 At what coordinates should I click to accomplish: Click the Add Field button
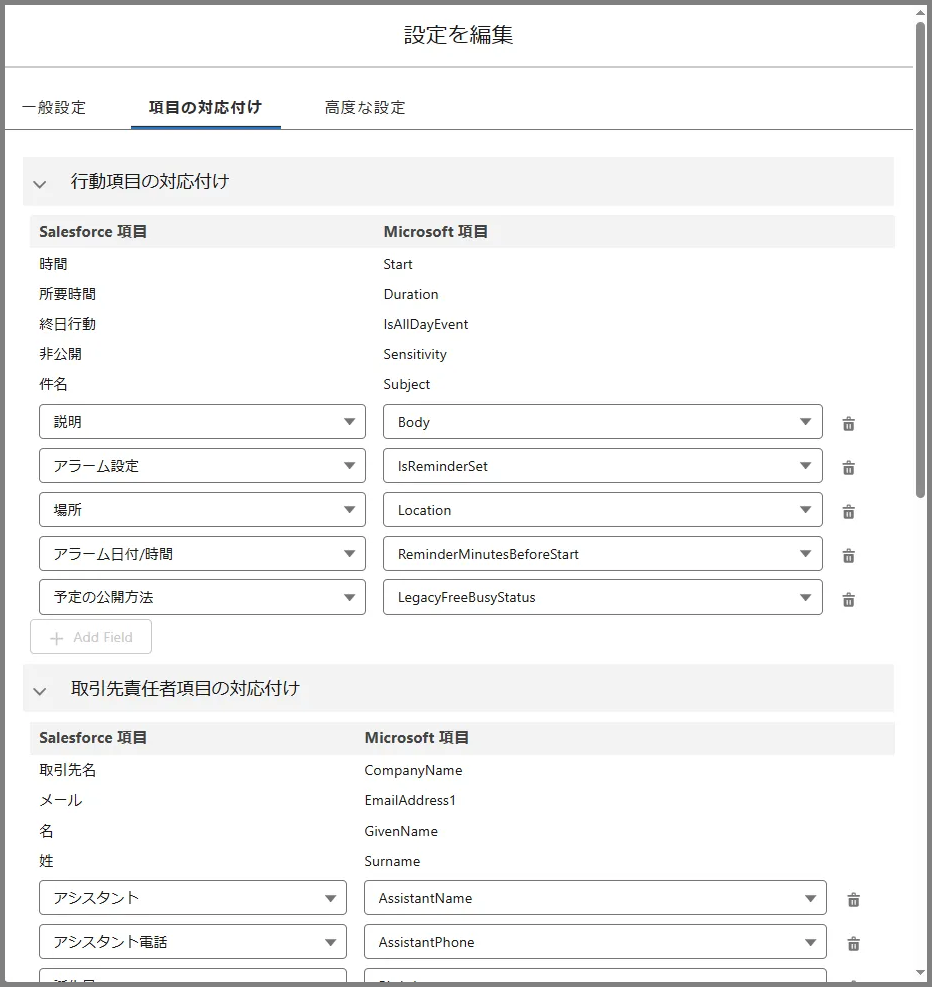coord(91,637)
